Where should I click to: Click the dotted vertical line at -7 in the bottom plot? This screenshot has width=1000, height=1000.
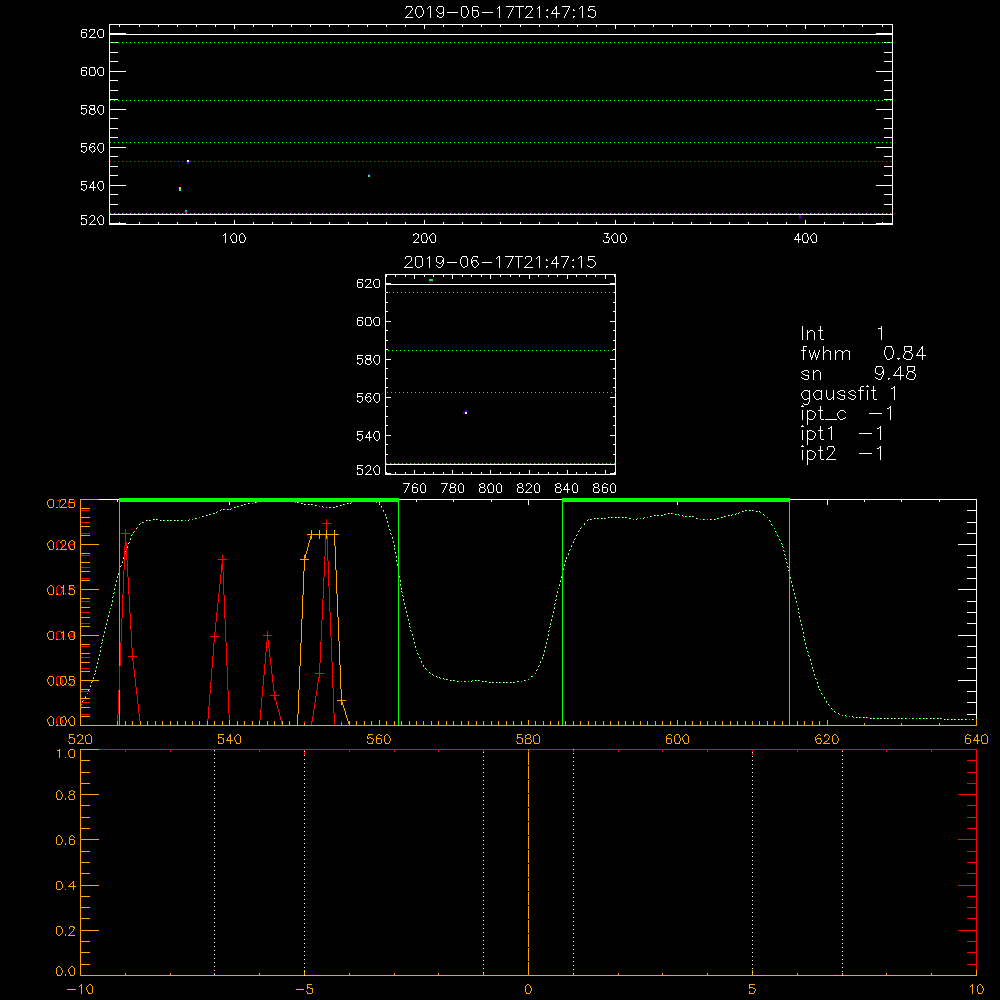214,862
